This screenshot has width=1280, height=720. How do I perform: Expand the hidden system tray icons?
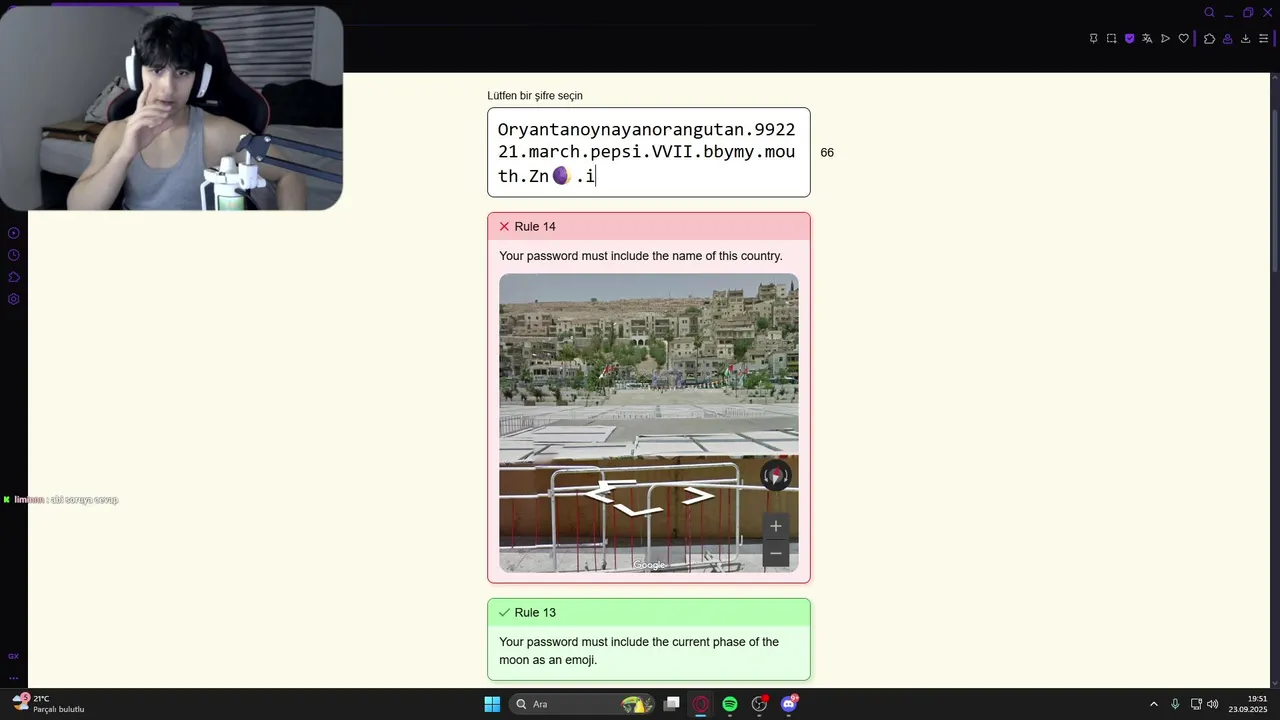(x=1154, y=704)
